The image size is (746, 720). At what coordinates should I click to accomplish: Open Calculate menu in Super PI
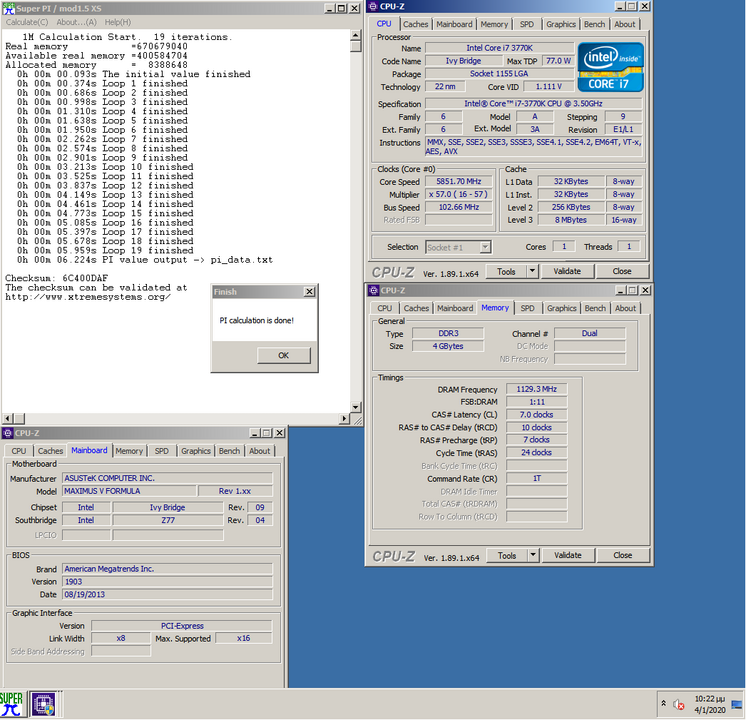click(x=27, y=22)
